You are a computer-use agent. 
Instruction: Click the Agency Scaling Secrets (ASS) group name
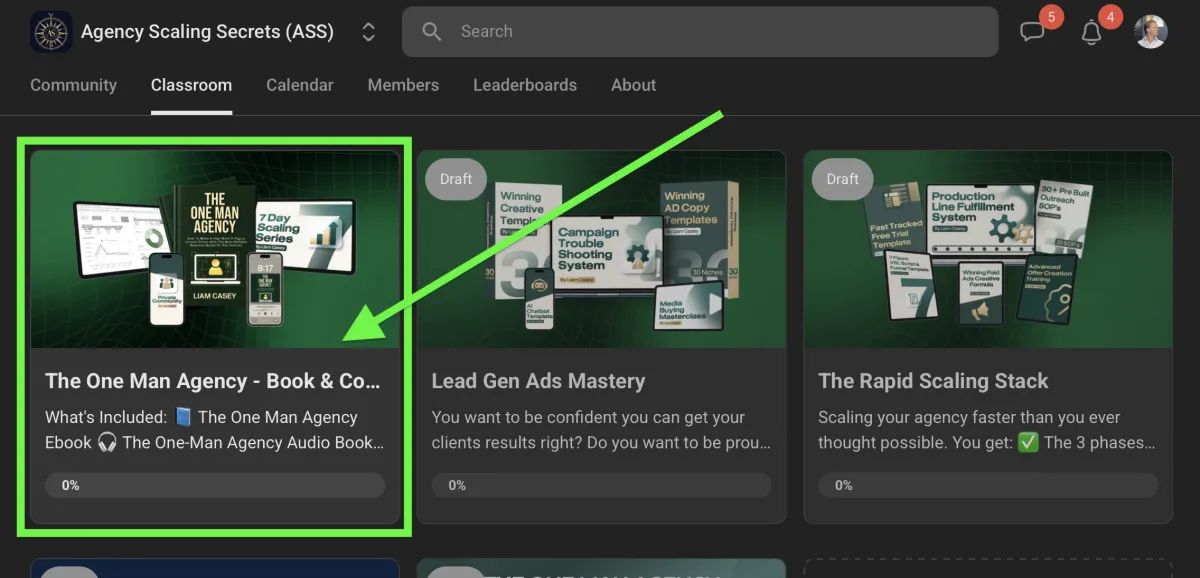pyautogui.click(x=207, y=32)
